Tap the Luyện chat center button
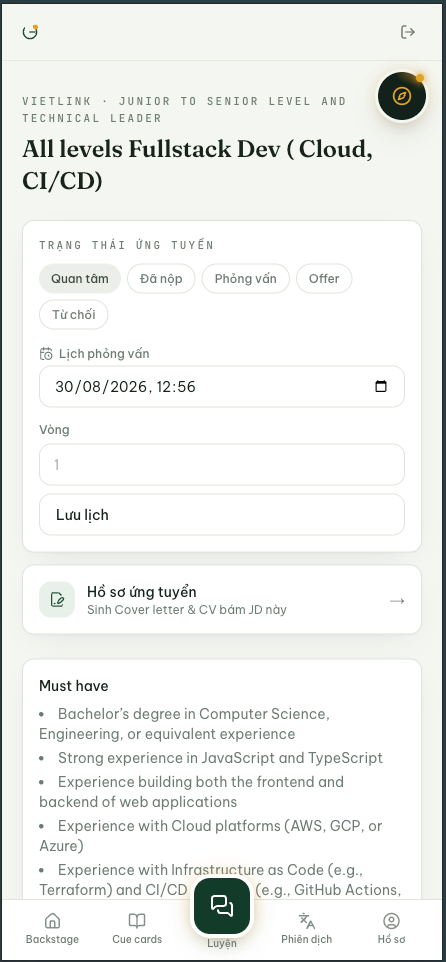This screenshot has width=446, height=962. (222, 906)
